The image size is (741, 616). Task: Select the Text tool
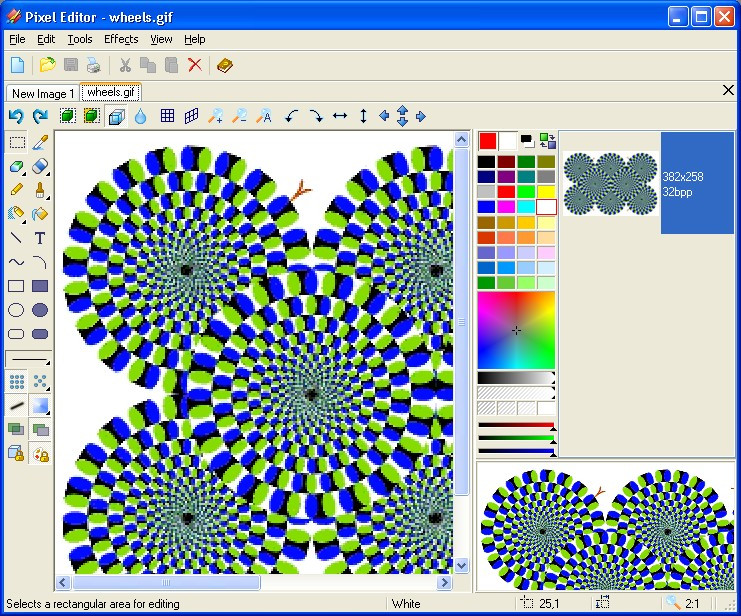click(40, 238)
